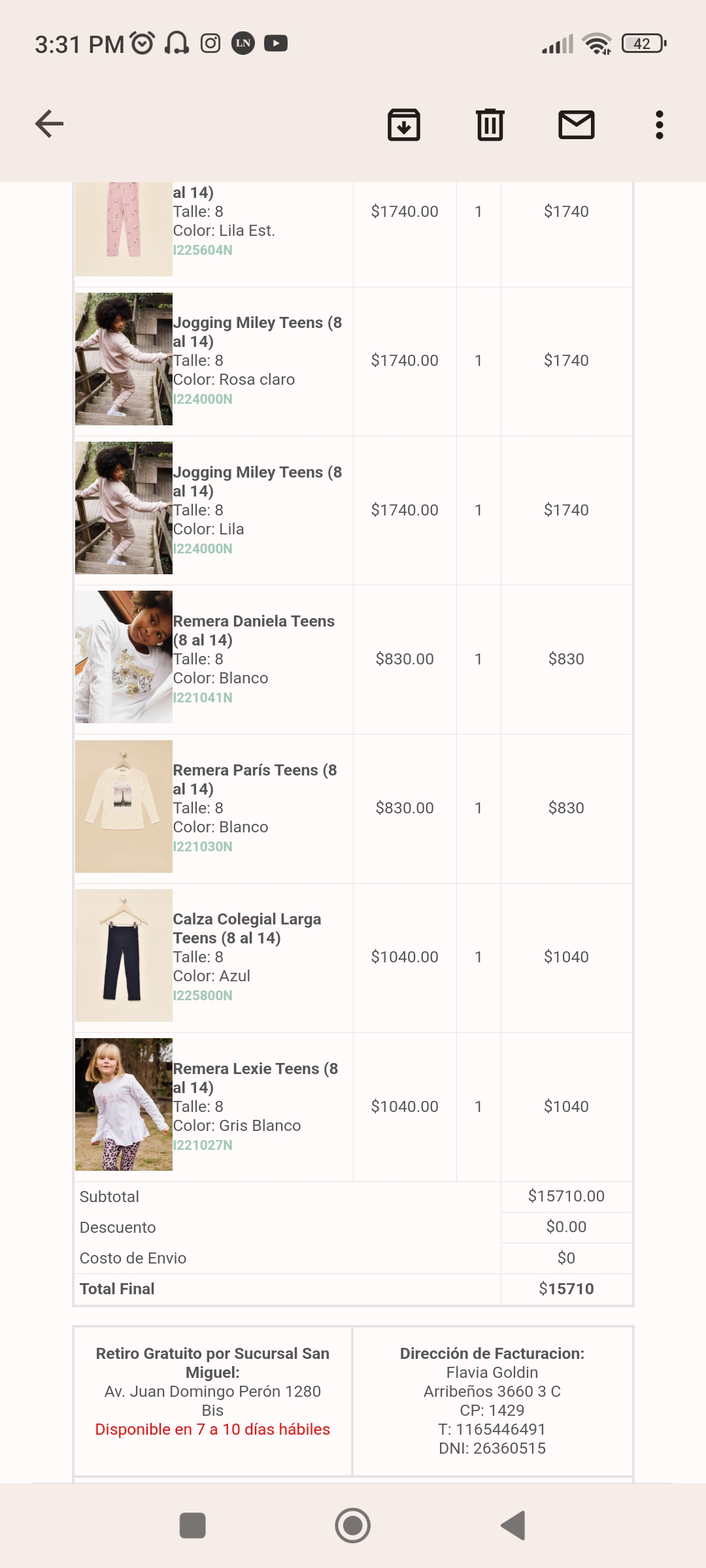
Task: Tap the Calza Colegial Larga product image
Action: tap(124, 955)
